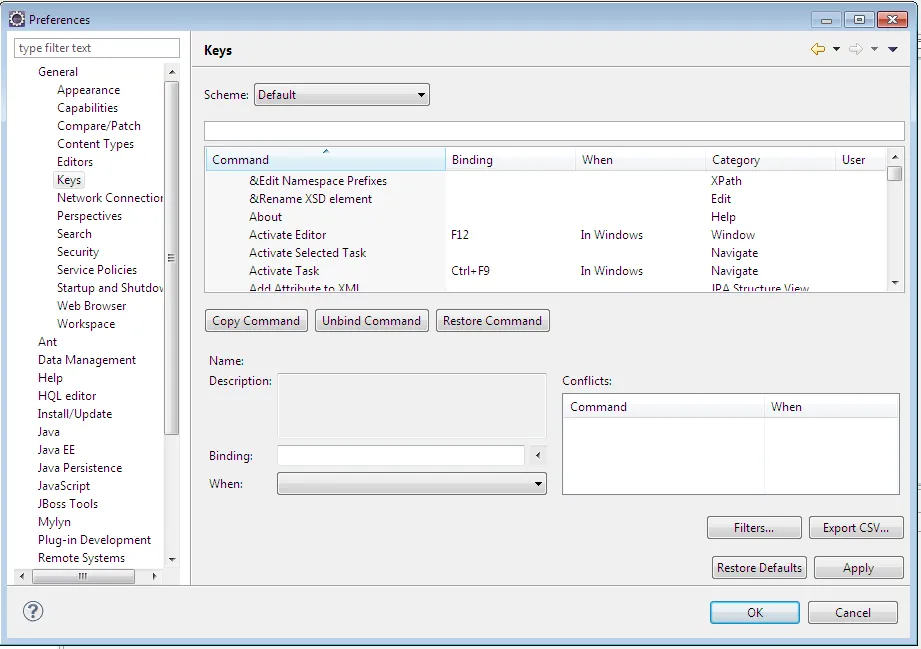Open JBoss Tools preferences

pyautogui.click(x=68, y=504)
